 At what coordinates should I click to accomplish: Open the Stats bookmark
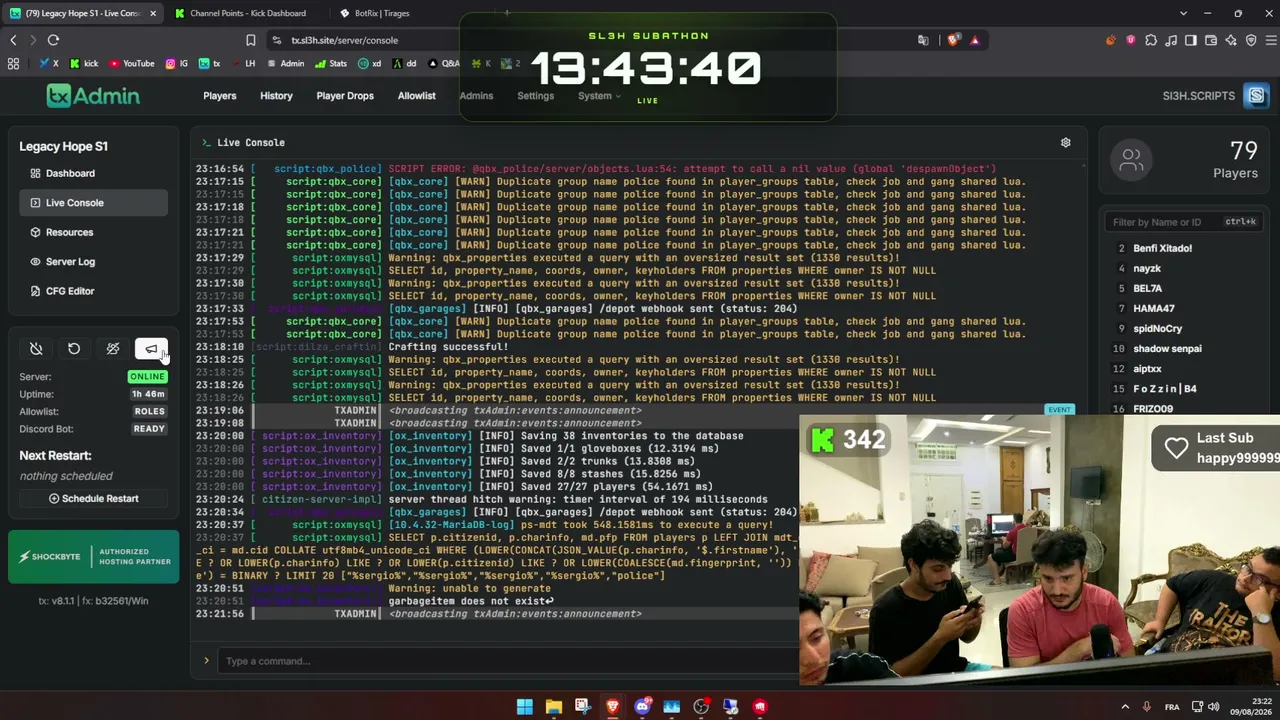(331, 63)
